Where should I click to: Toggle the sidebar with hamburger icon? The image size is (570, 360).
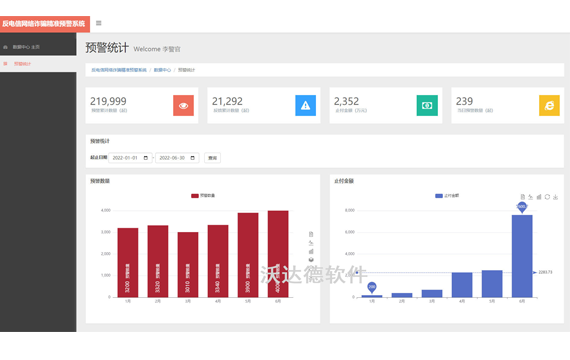[x=99, y=23]
